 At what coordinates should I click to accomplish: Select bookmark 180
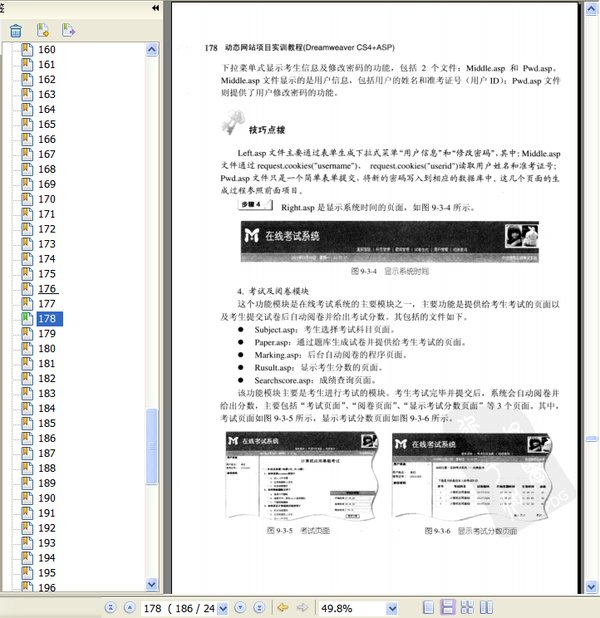pyautogui.click(x=47, y=349)
